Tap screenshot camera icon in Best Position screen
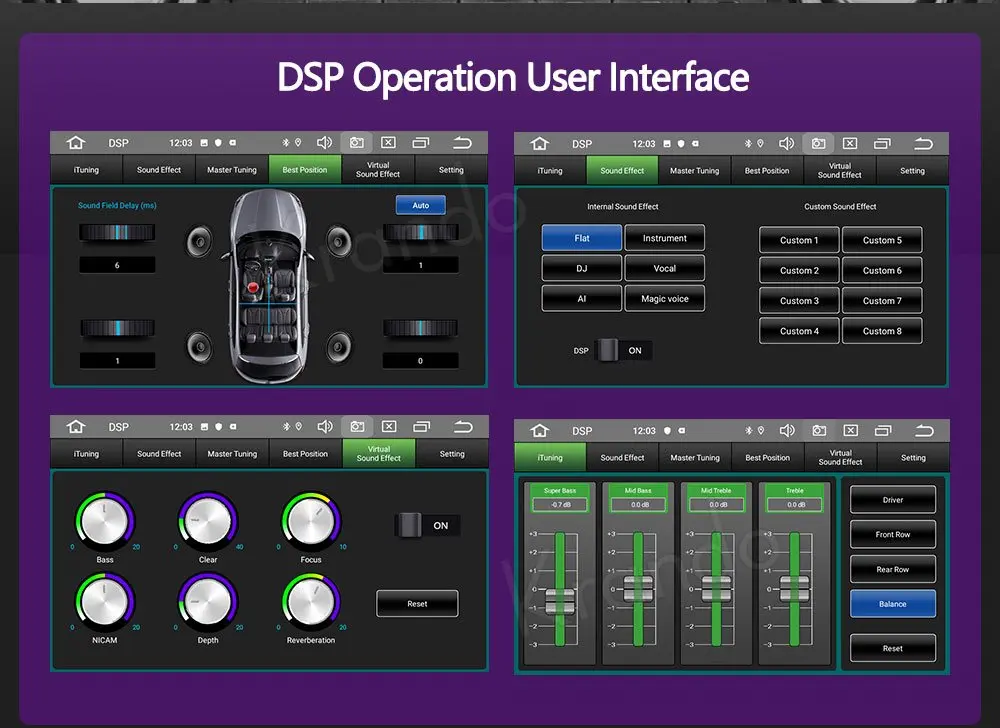Screen dimensions: 1000x728 click(x=357, y=143)
